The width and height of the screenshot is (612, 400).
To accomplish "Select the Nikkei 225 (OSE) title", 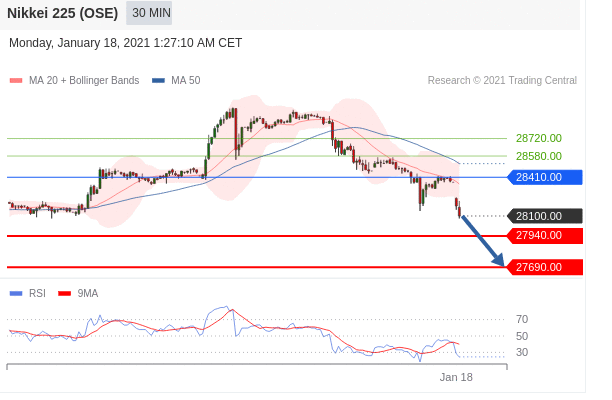I will point(62,13).
